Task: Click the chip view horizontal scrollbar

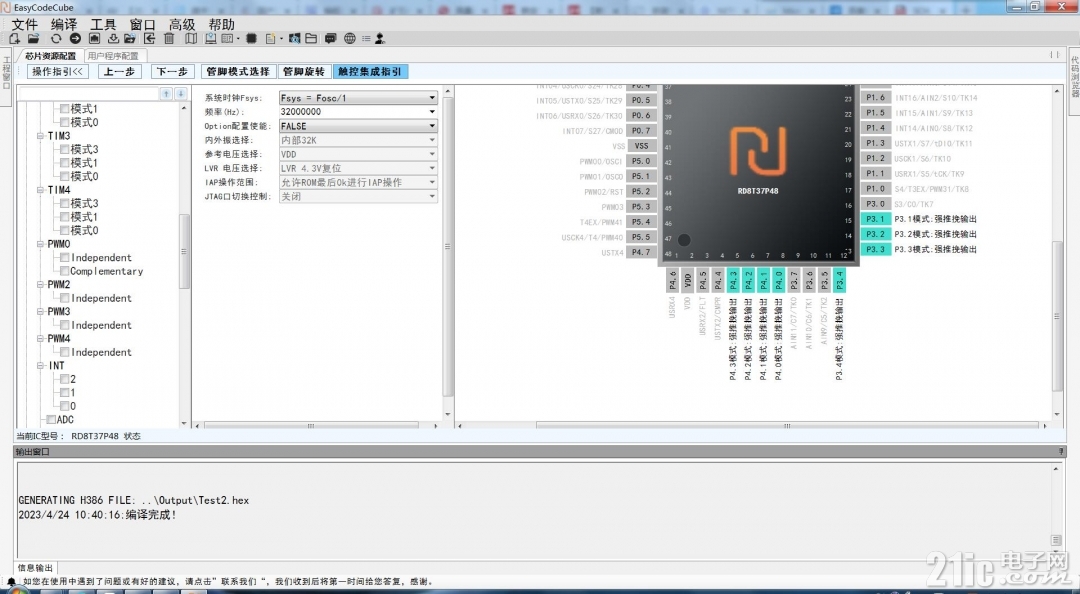Action: pyautogui.click(x=787, y=426)
